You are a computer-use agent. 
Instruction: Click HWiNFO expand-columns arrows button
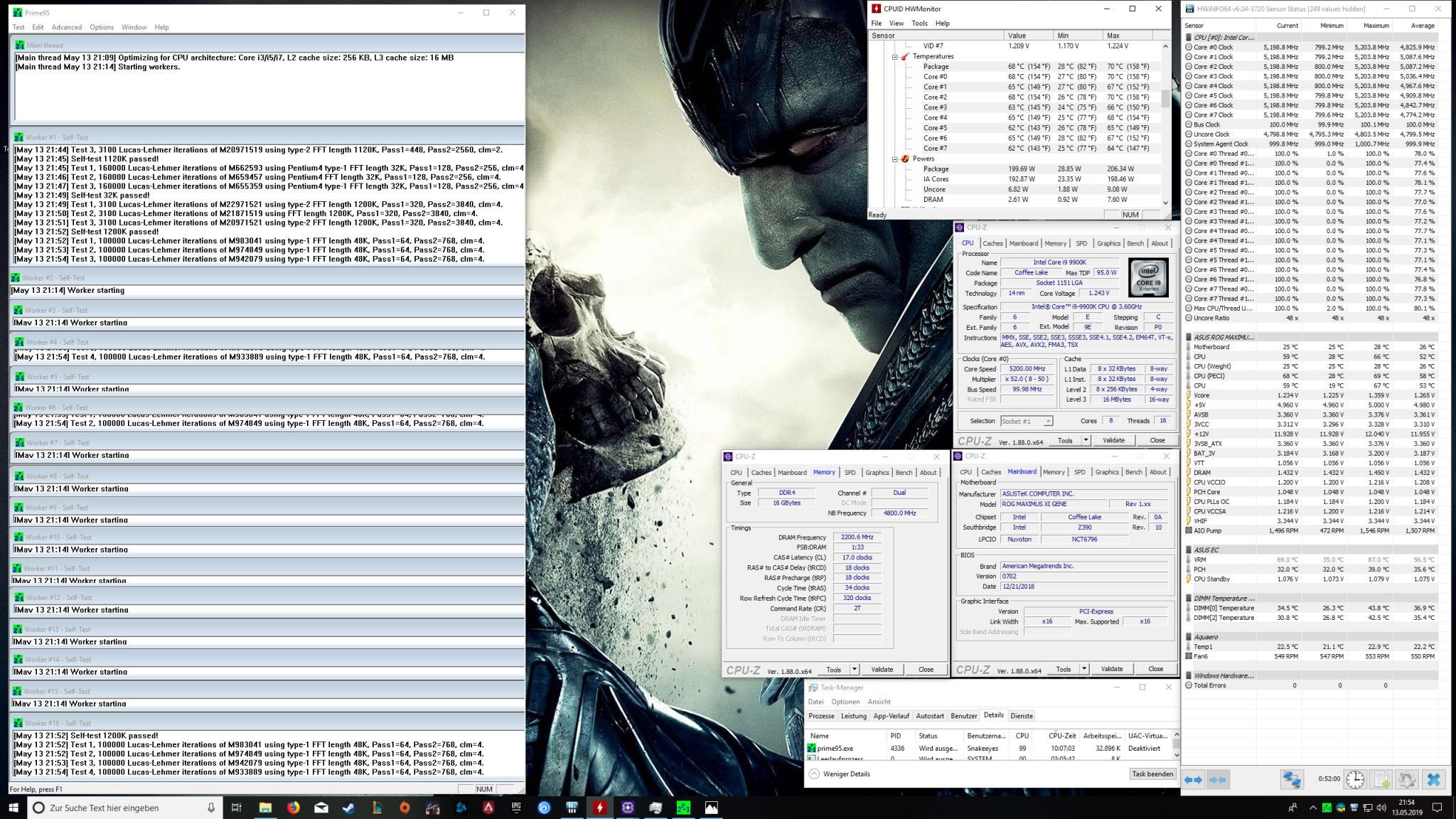(1194, 780)
